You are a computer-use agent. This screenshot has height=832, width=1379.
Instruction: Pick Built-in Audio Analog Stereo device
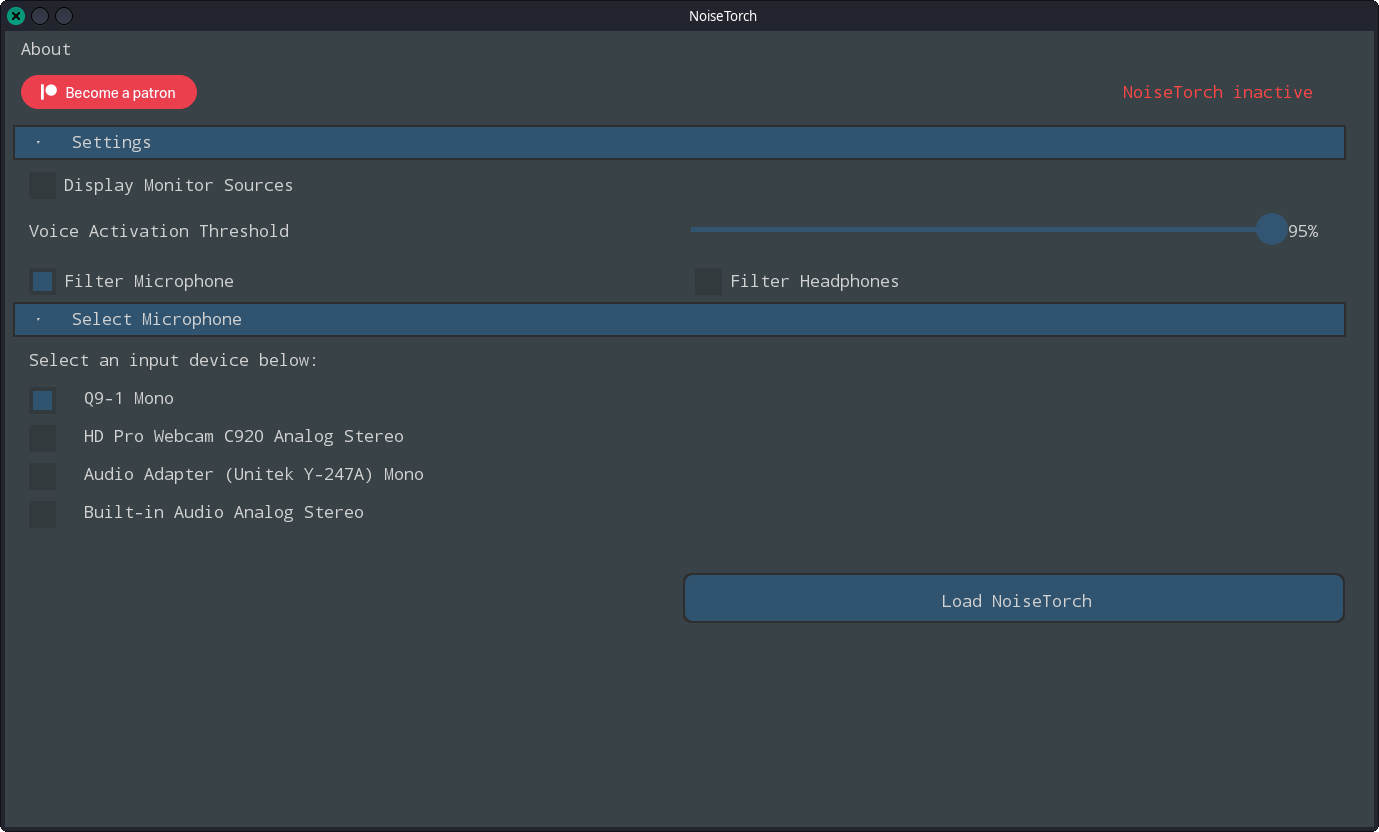point(42,514)
